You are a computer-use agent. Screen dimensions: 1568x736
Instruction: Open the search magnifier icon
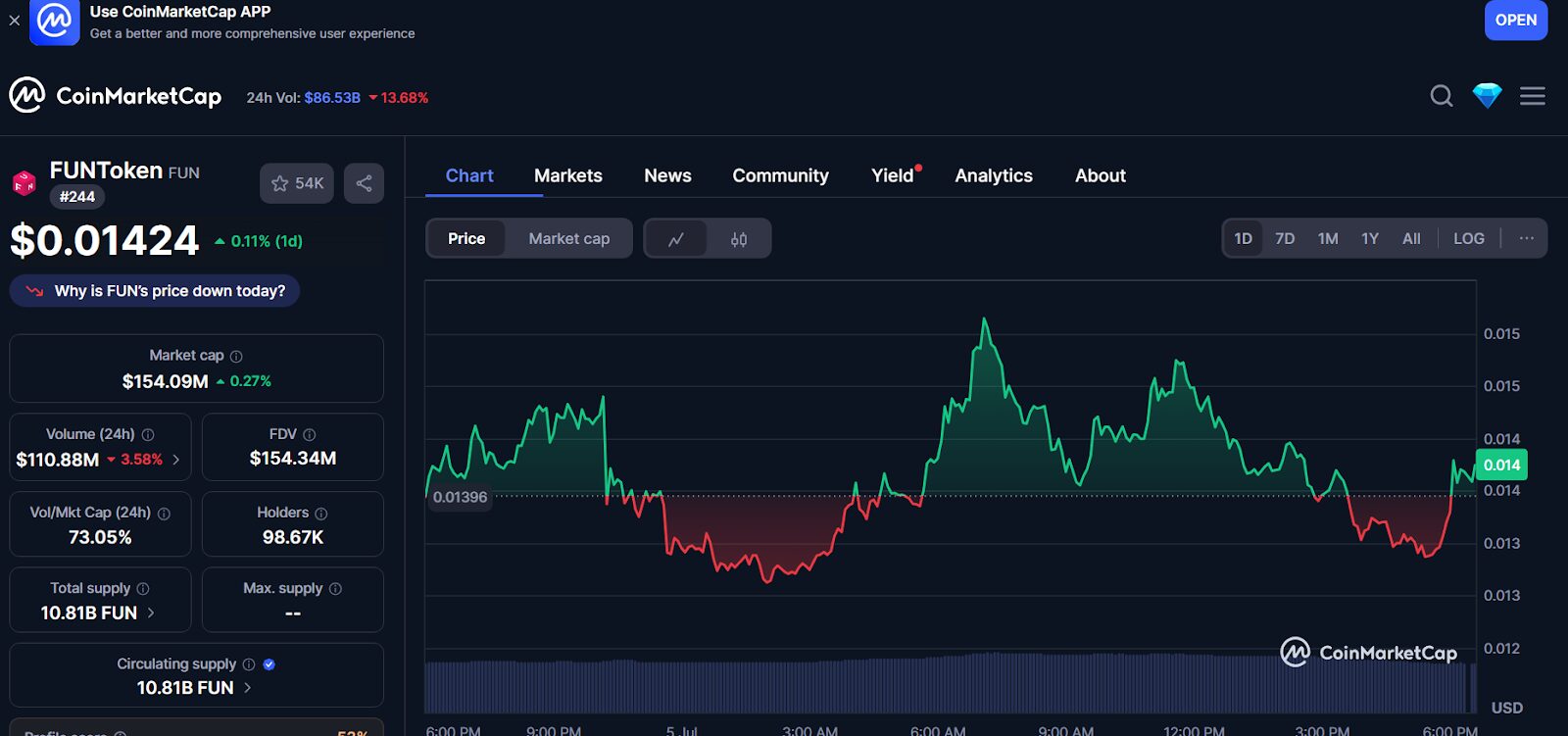(x=1441, y=96)
